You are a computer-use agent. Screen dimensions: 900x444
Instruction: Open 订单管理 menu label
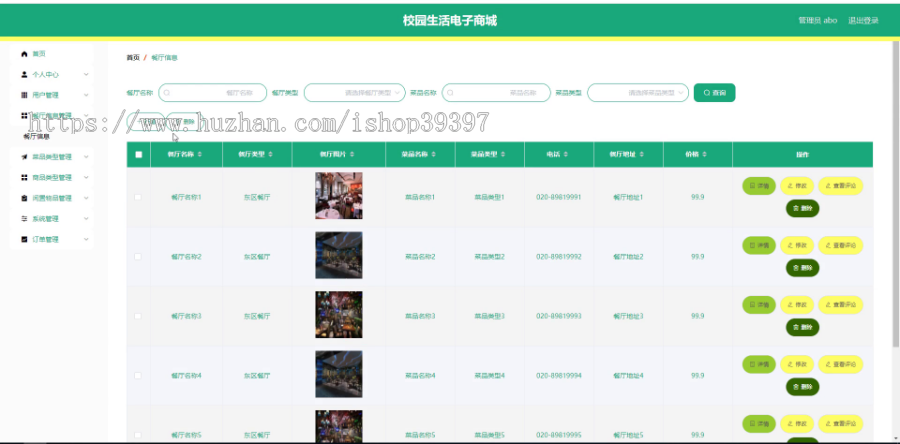[x=45, y=239]
